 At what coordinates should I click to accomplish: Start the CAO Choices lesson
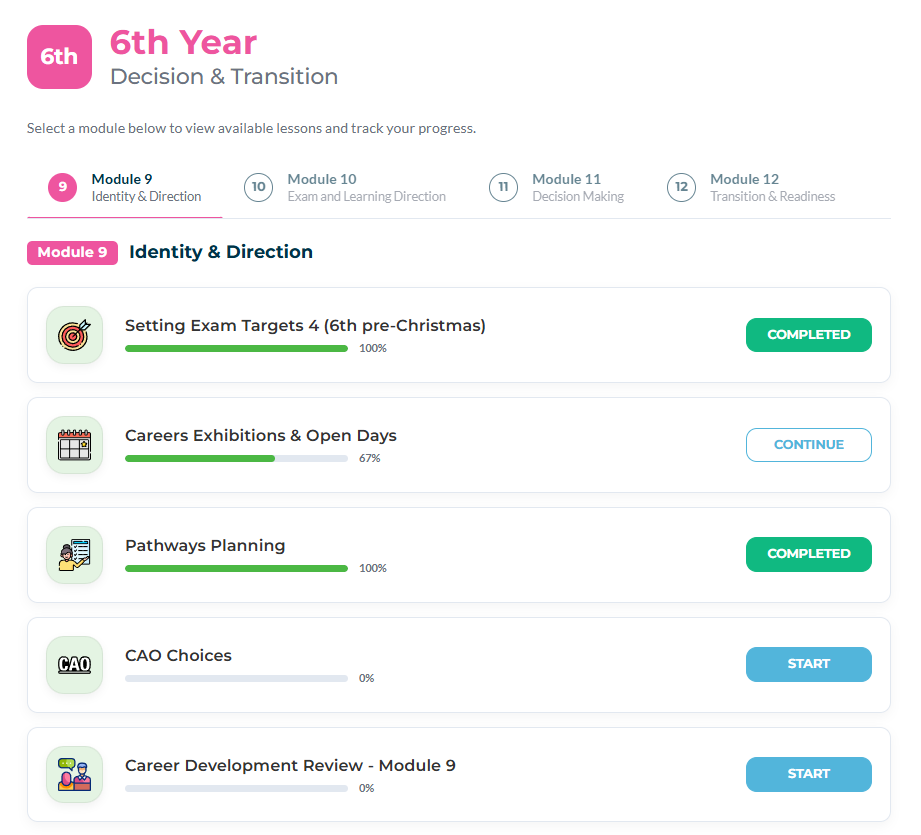click(809, 664)
